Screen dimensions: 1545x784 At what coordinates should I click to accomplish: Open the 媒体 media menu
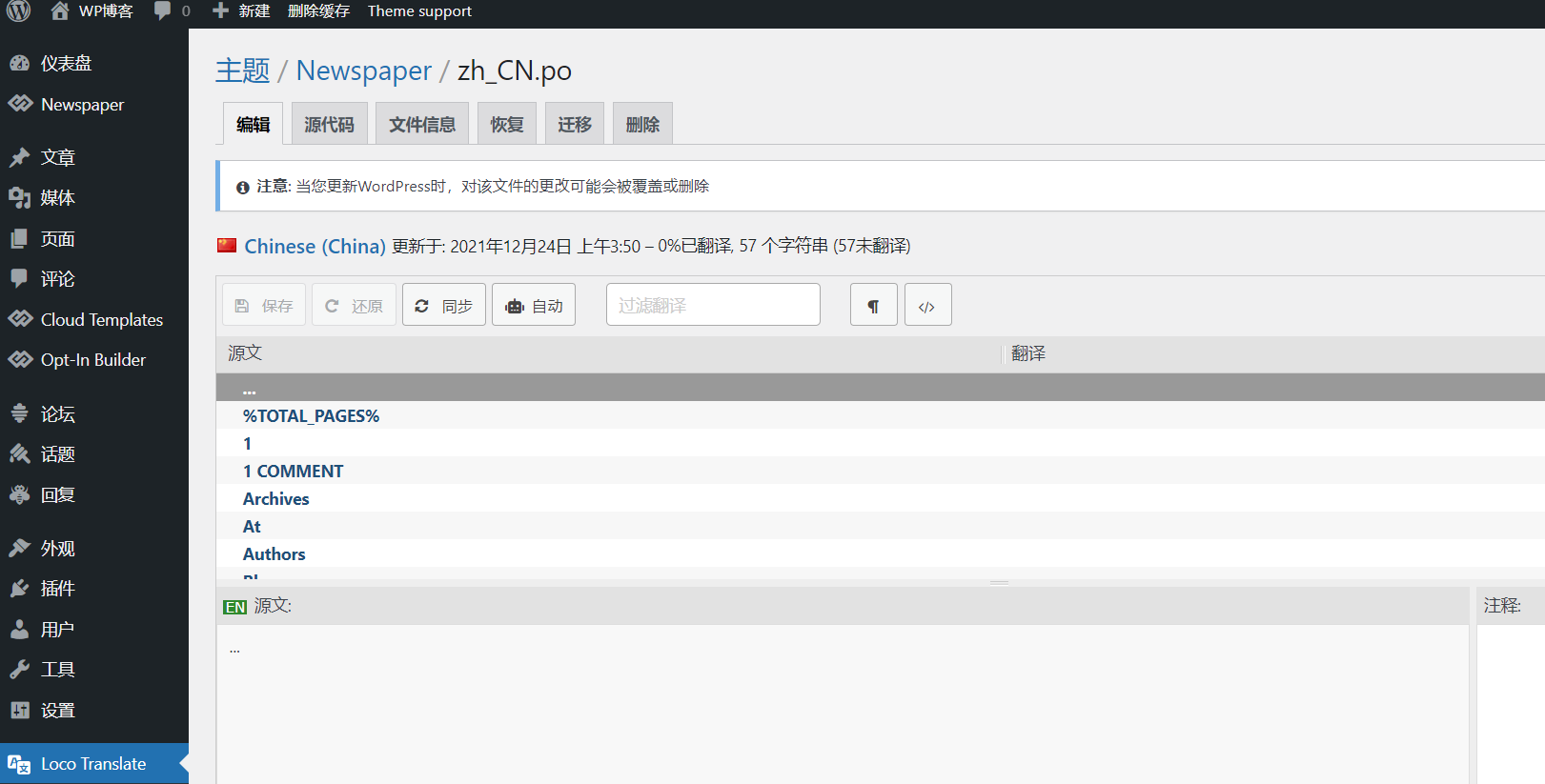[94, 197]
